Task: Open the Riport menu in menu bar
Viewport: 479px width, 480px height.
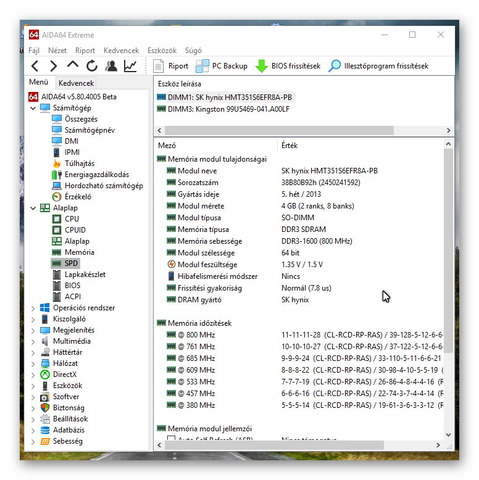Action: point(85,50)
